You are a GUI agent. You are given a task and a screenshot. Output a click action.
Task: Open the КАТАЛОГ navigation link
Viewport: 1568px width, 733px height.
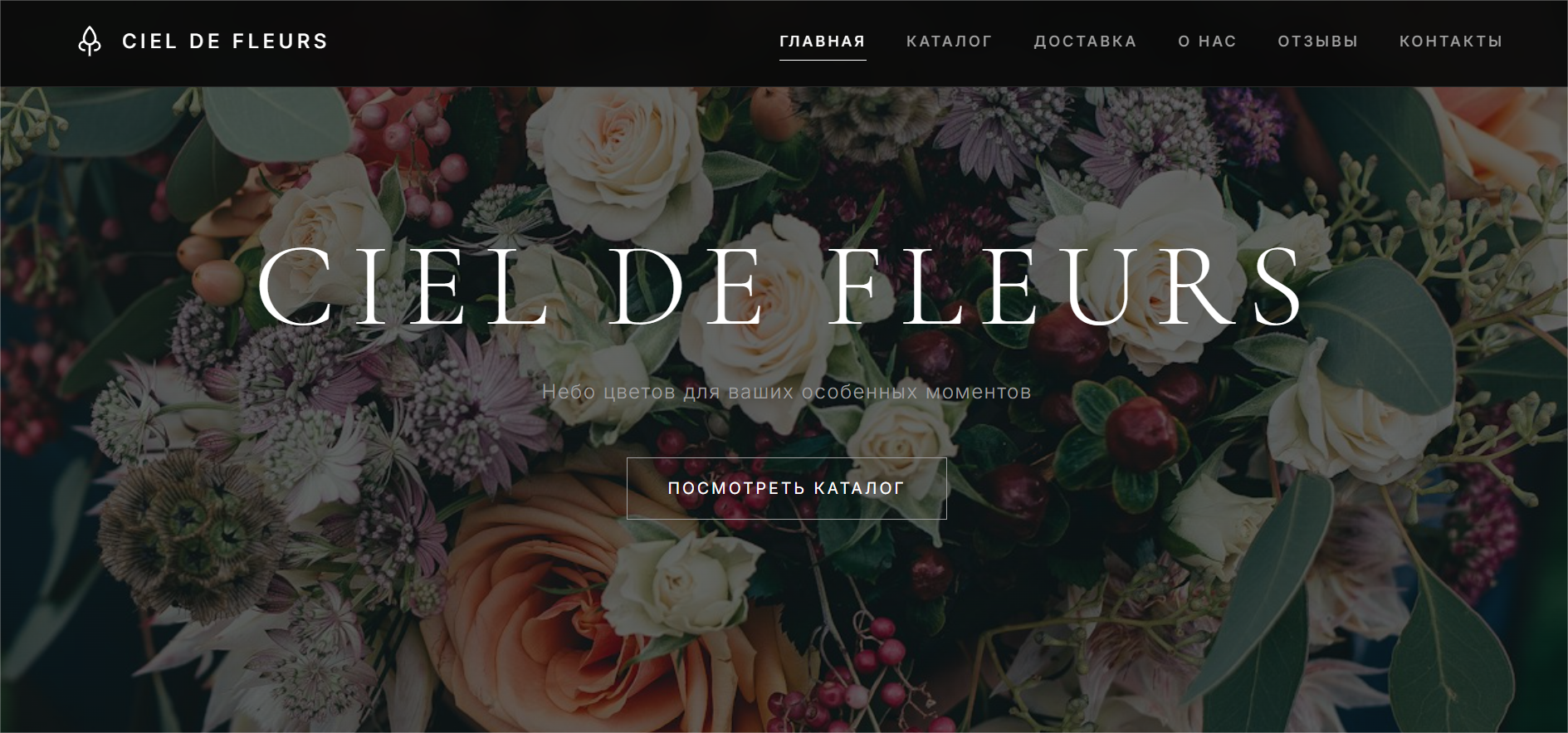pos(949,41)
